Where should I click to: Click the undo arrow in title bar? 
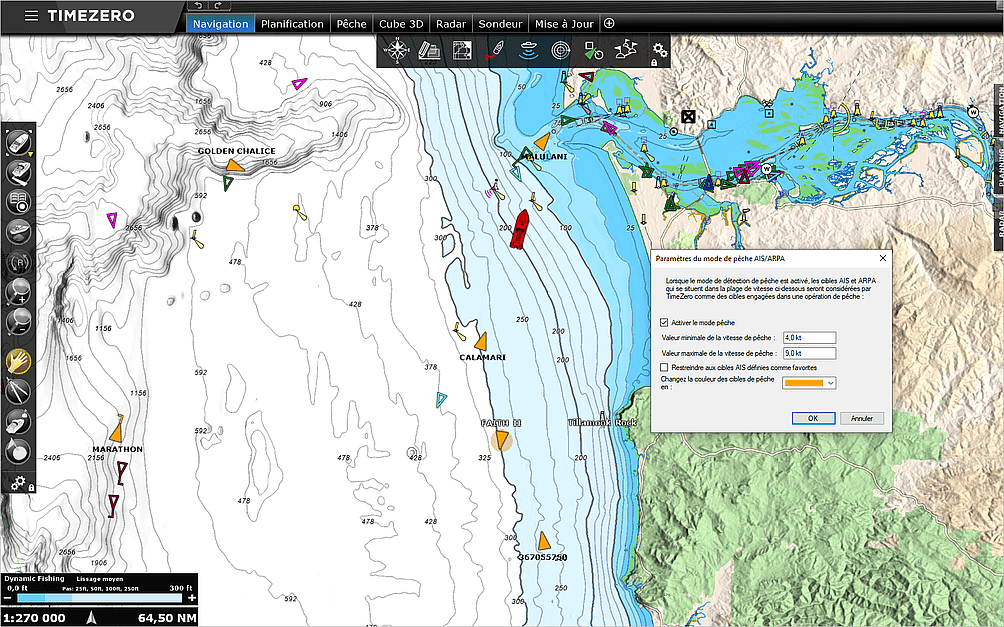tap(198, 5)
